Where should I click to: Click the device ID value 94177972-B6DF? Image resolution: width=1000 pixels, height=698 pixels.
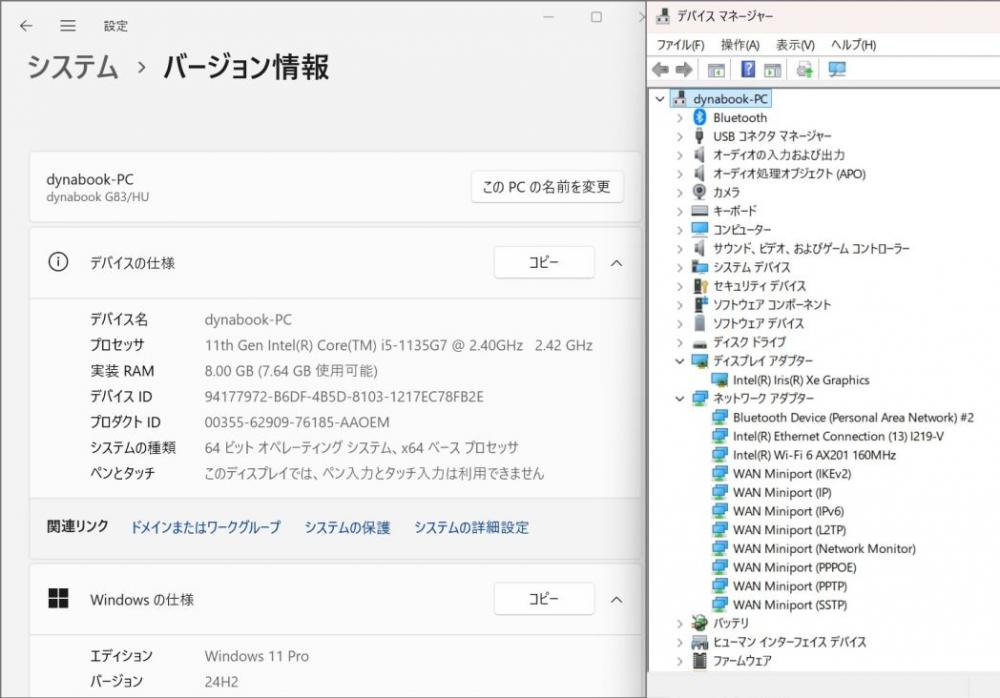(x=344, y=396)
